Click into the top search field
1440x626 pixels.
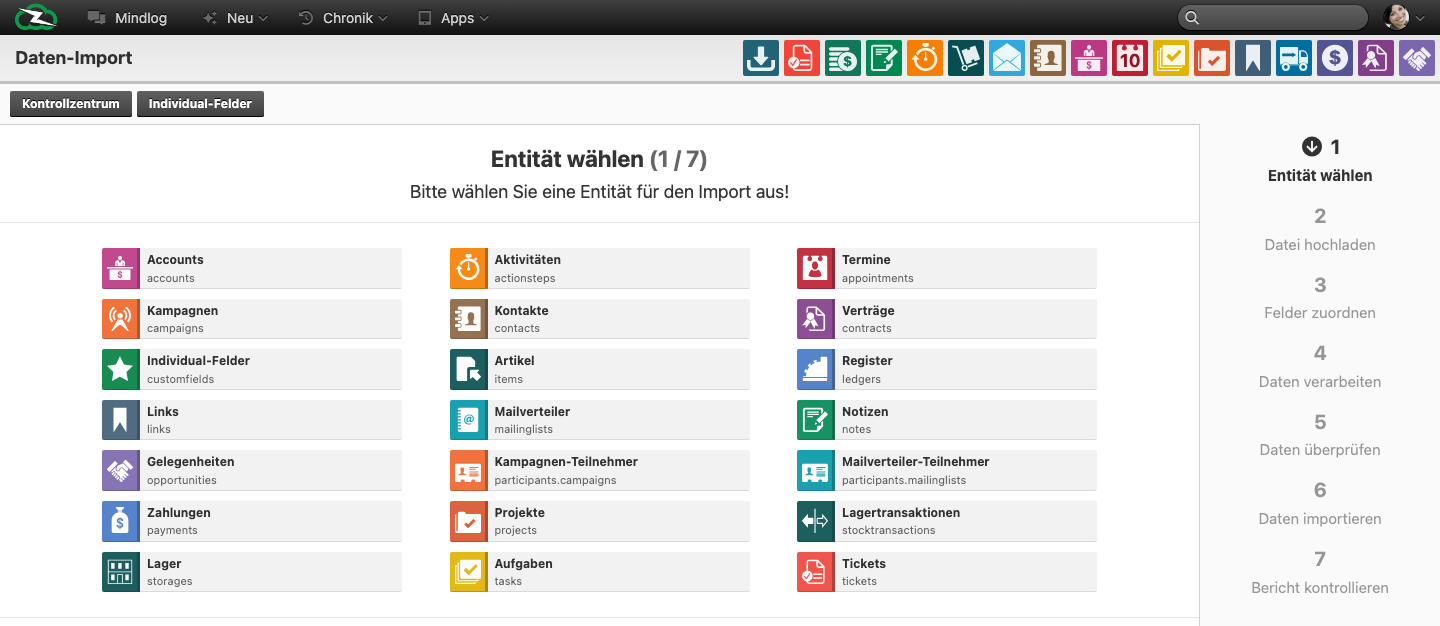tap(1273, 17)
